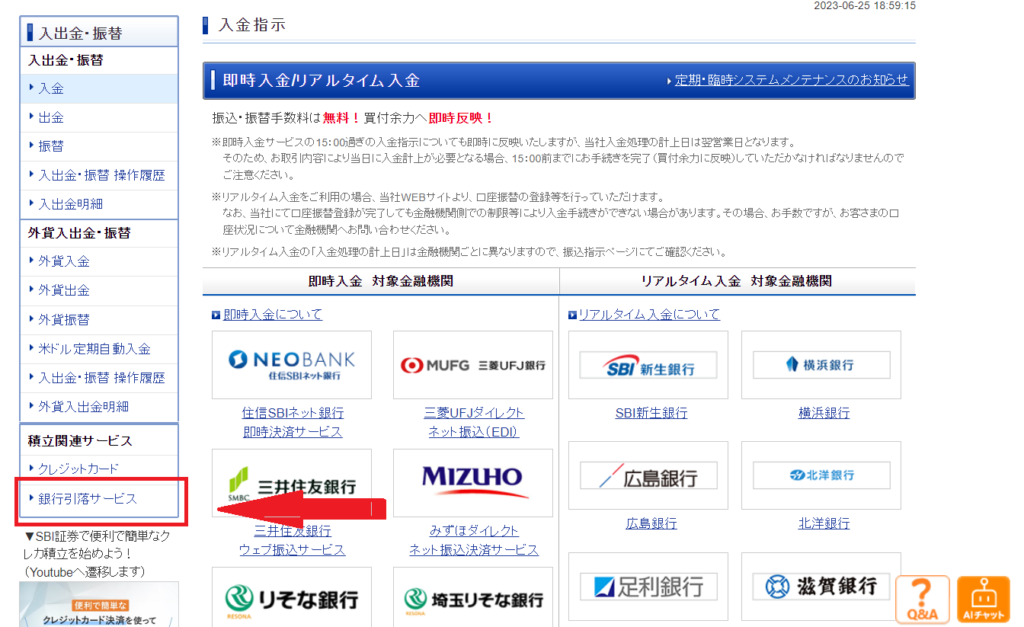Click the MUFG 三菱UFJ銀行 logo
Viewport: 1024px width, 627px height.
pos(473,365)
